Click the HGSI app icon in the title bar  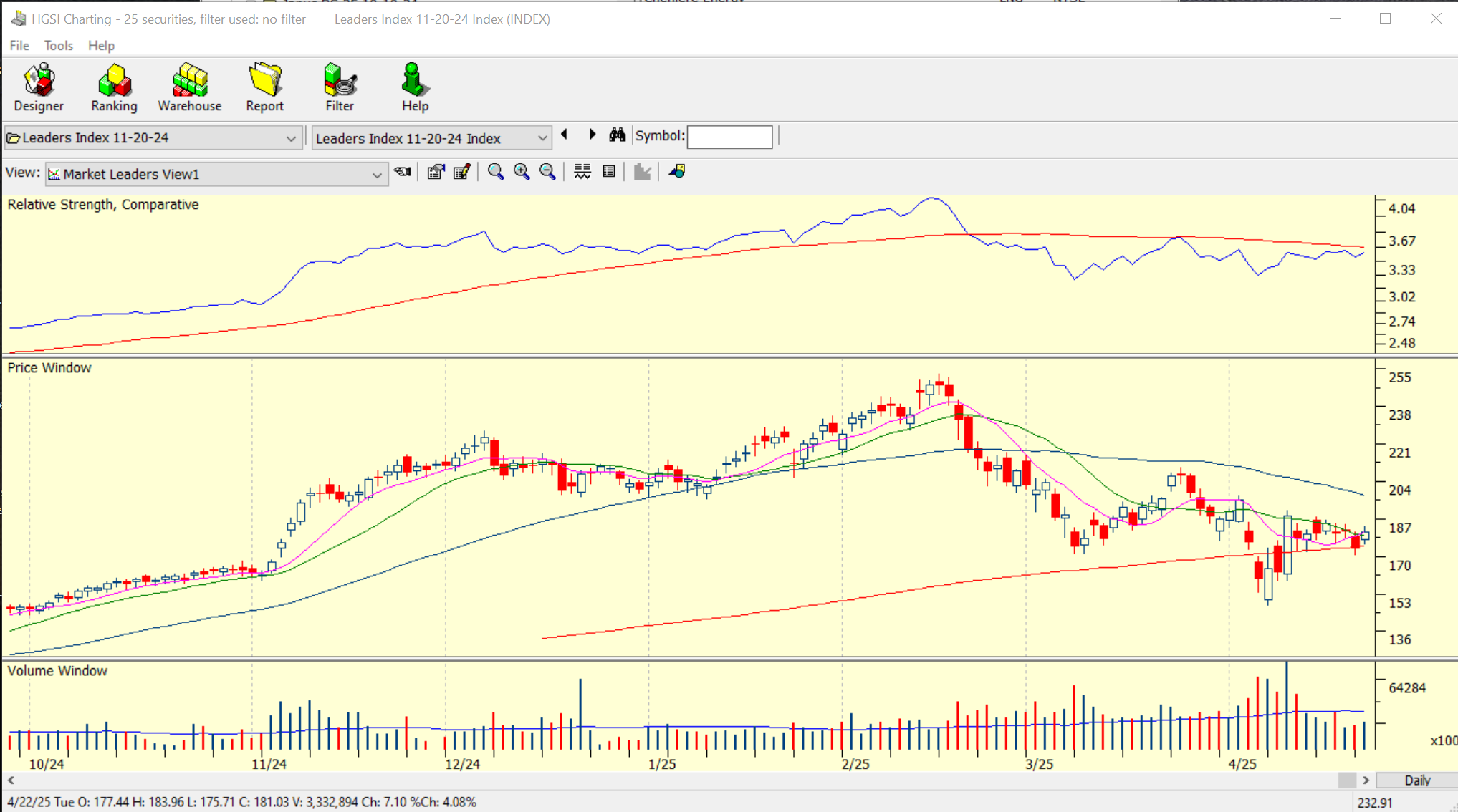coord(19,19)
